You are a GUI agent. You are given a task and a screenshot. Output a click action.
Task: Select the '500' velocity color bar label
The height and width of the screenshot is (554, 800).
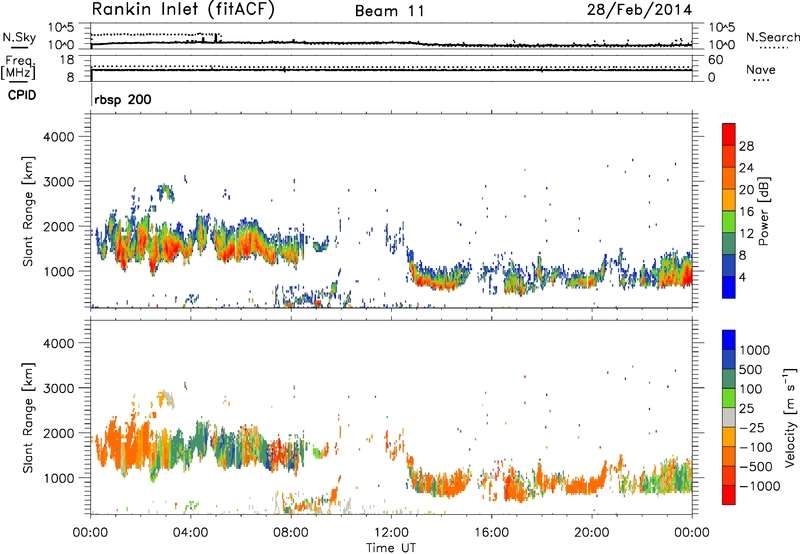(750, 369)
